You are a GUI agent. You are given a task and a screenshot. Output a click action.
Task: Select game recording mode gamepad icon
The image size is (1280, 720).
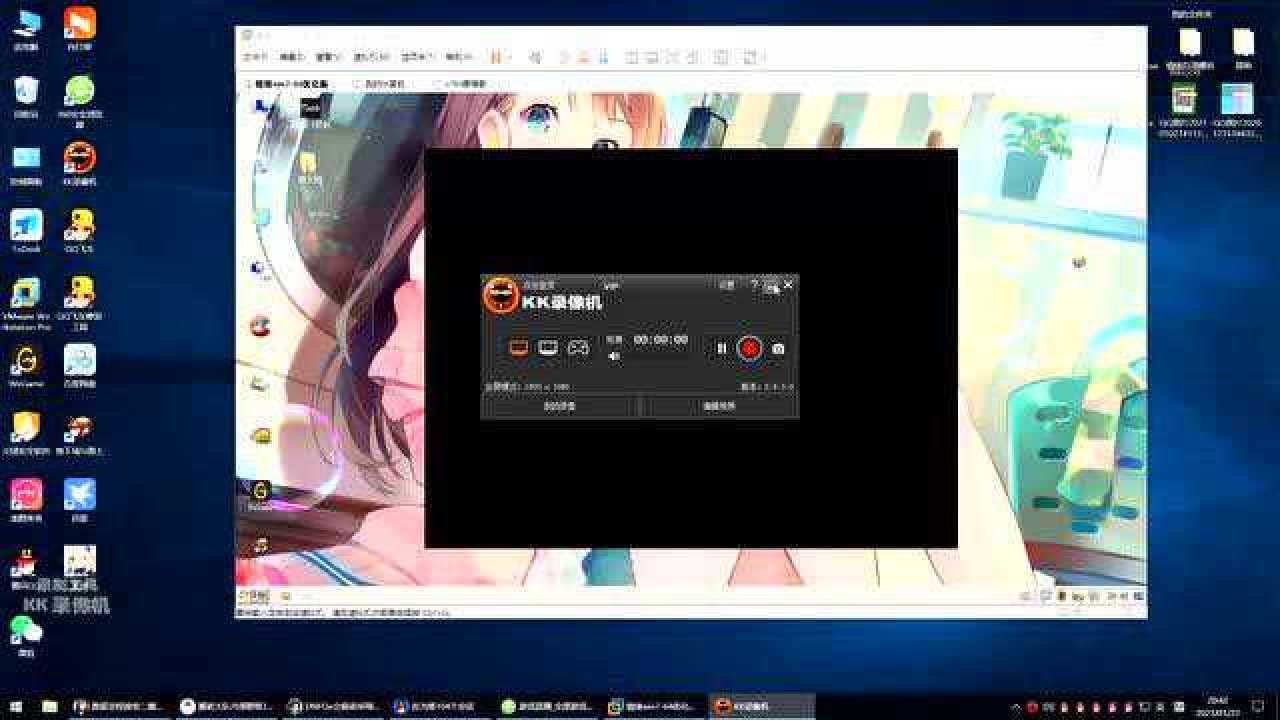click(578, 347)
